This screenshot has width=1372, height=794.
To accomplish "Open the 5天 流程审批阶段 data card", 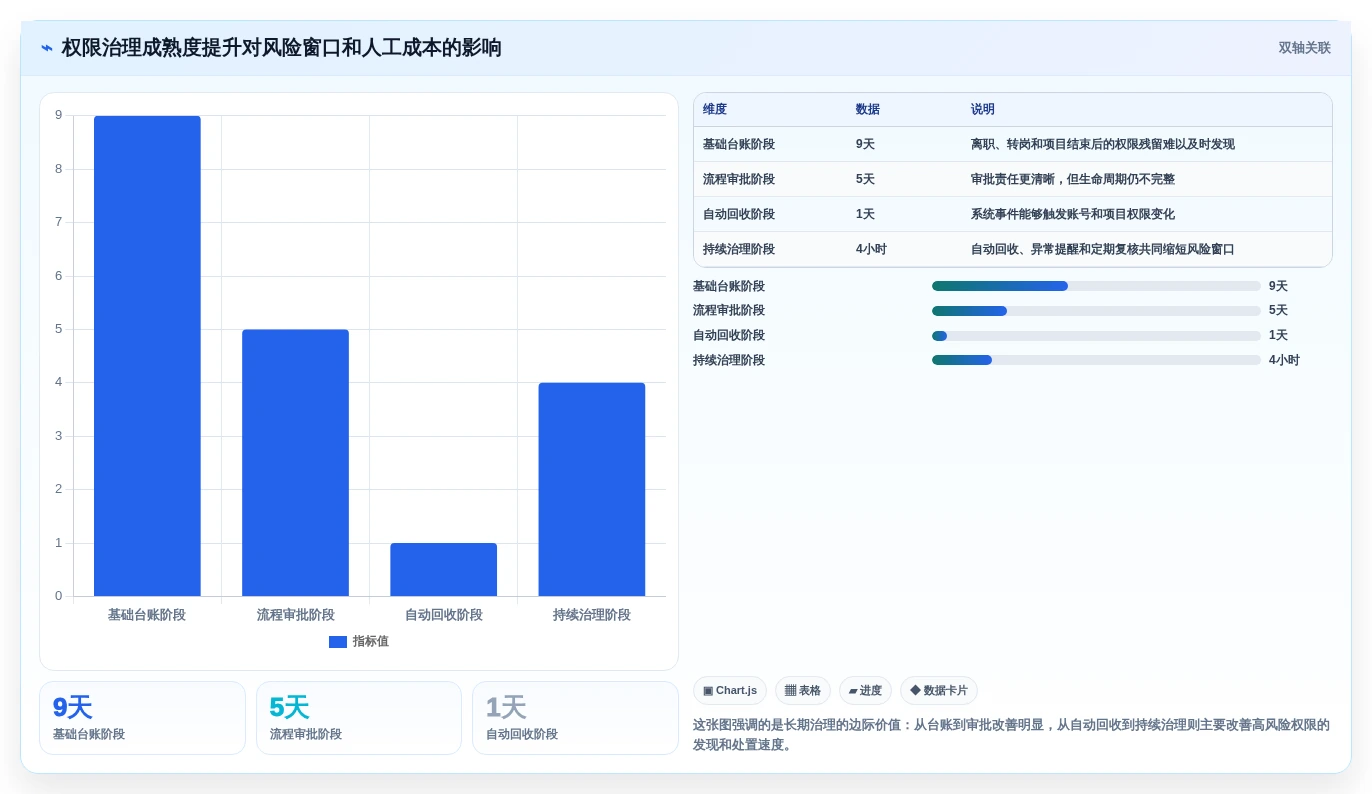I will coord(359,718).
